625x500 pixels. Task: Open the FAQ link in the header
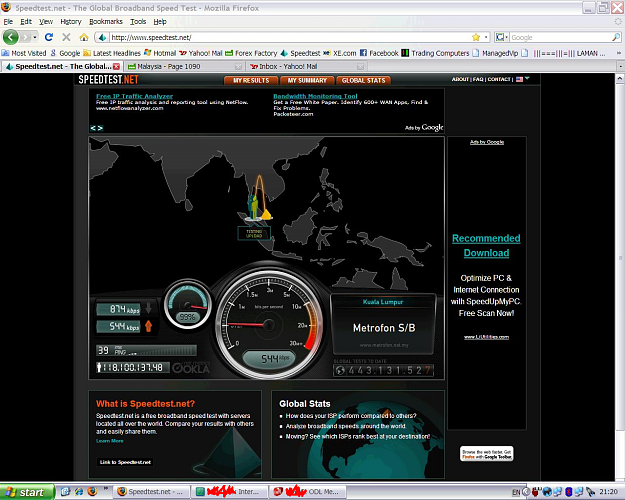click(478, 79)
